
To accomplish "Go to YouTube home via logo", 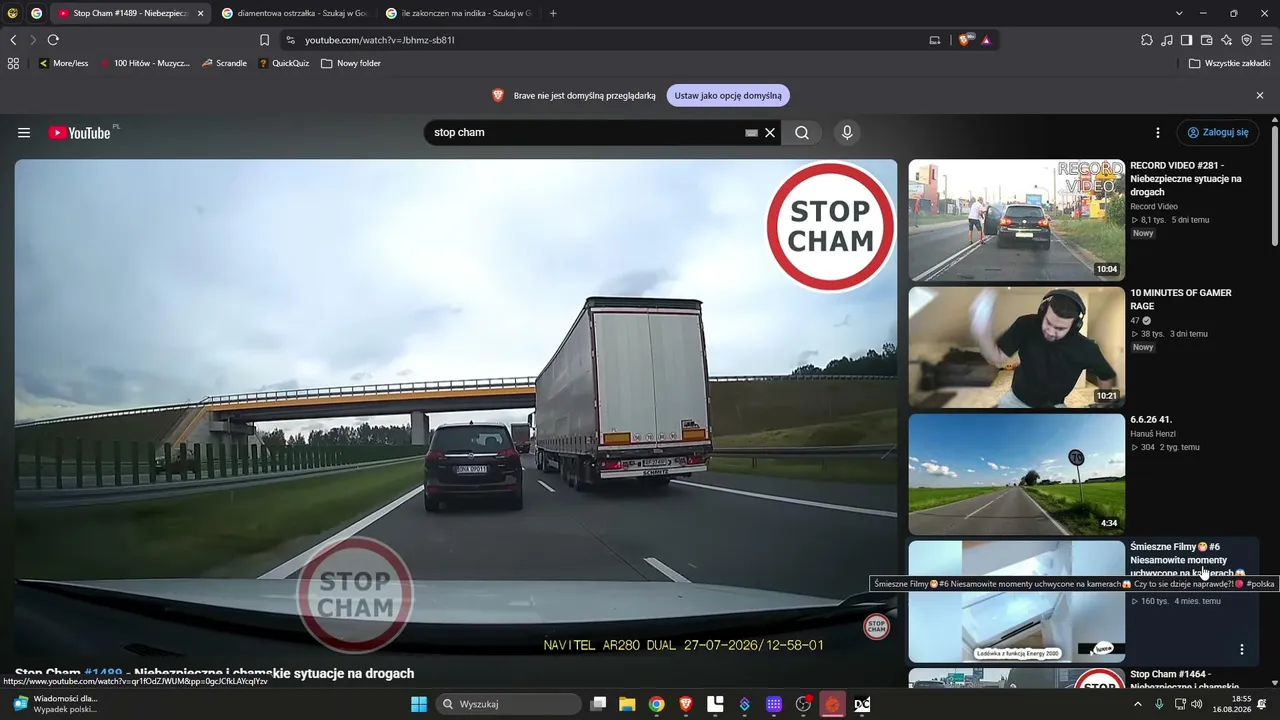I will click(79, 133).
